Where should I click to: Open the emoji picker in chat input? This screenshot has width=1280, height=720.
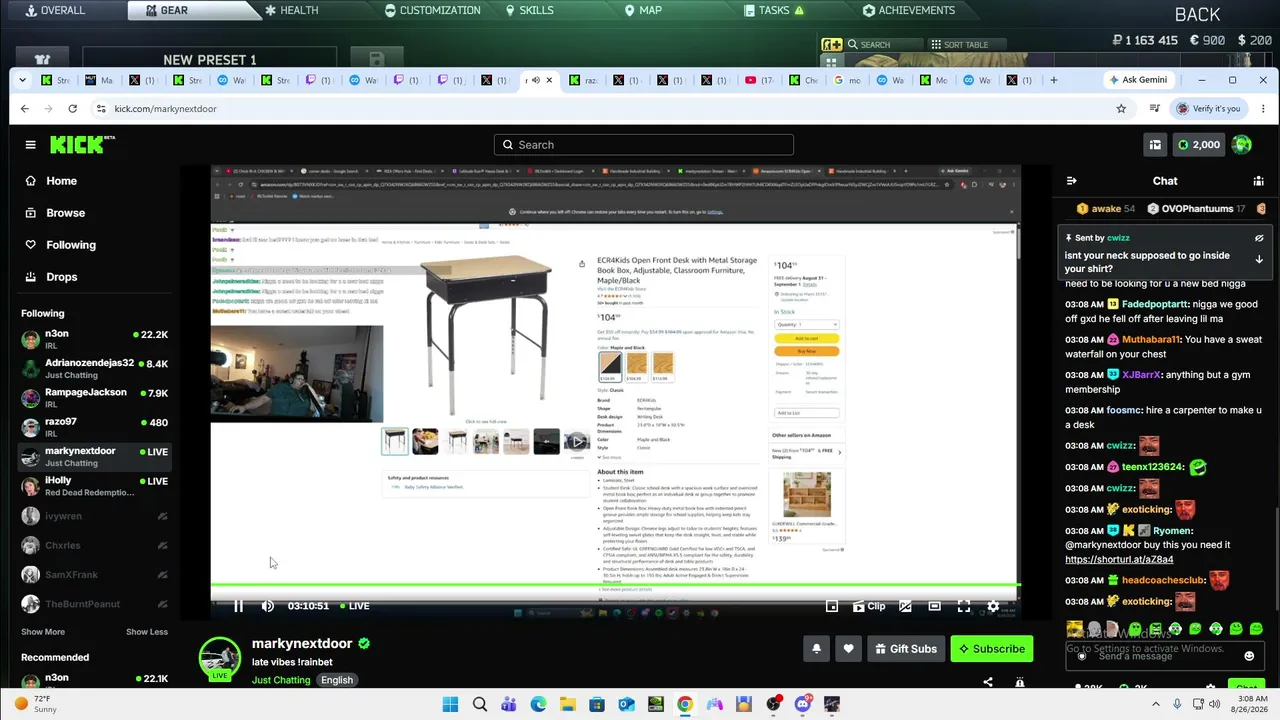[x=1249, y=656]
